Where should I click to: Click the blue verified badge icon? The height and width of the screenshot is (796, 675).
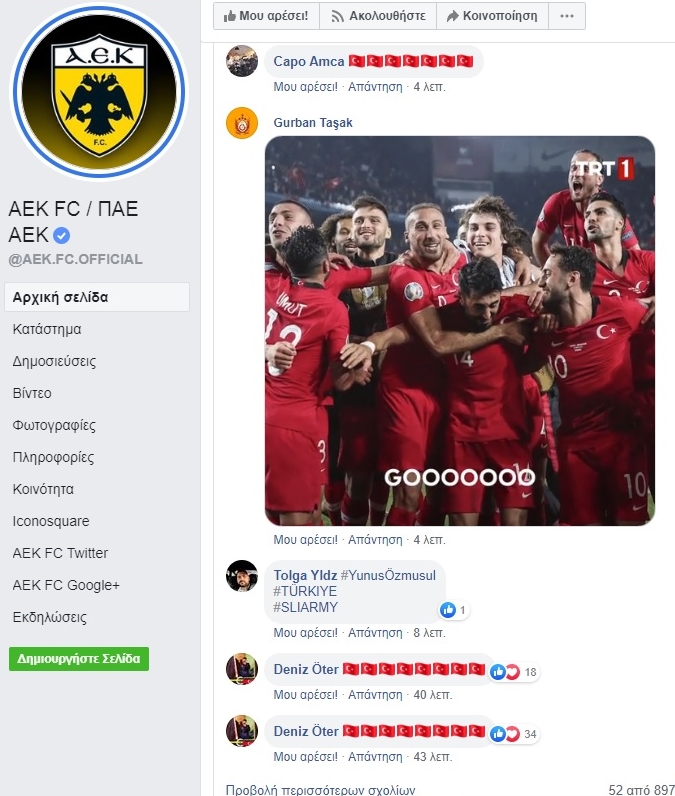[x=61, y=236]
